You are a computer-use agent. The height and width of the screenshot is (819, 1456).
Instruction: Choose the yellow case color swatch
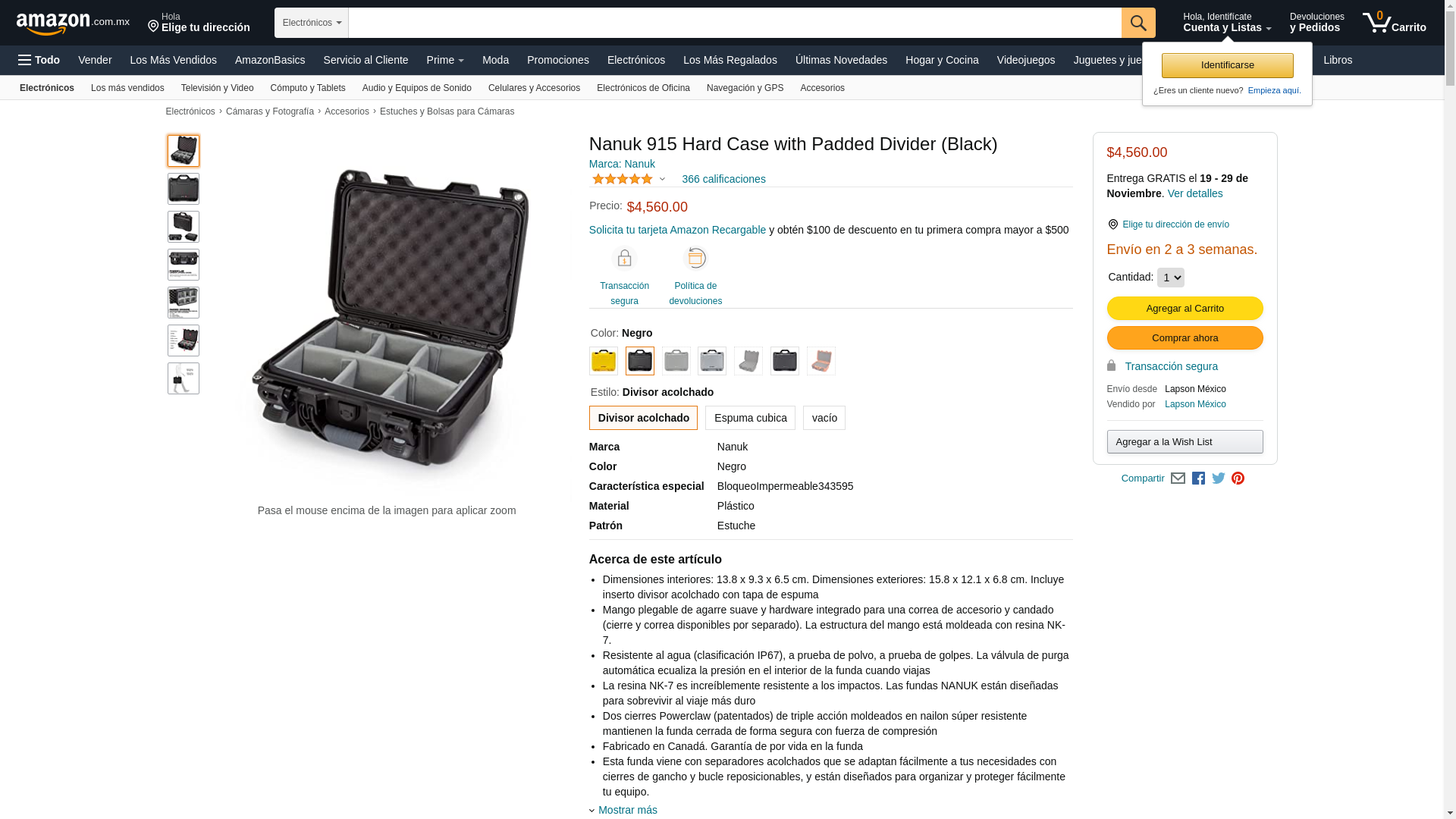(x=604, y=361)
